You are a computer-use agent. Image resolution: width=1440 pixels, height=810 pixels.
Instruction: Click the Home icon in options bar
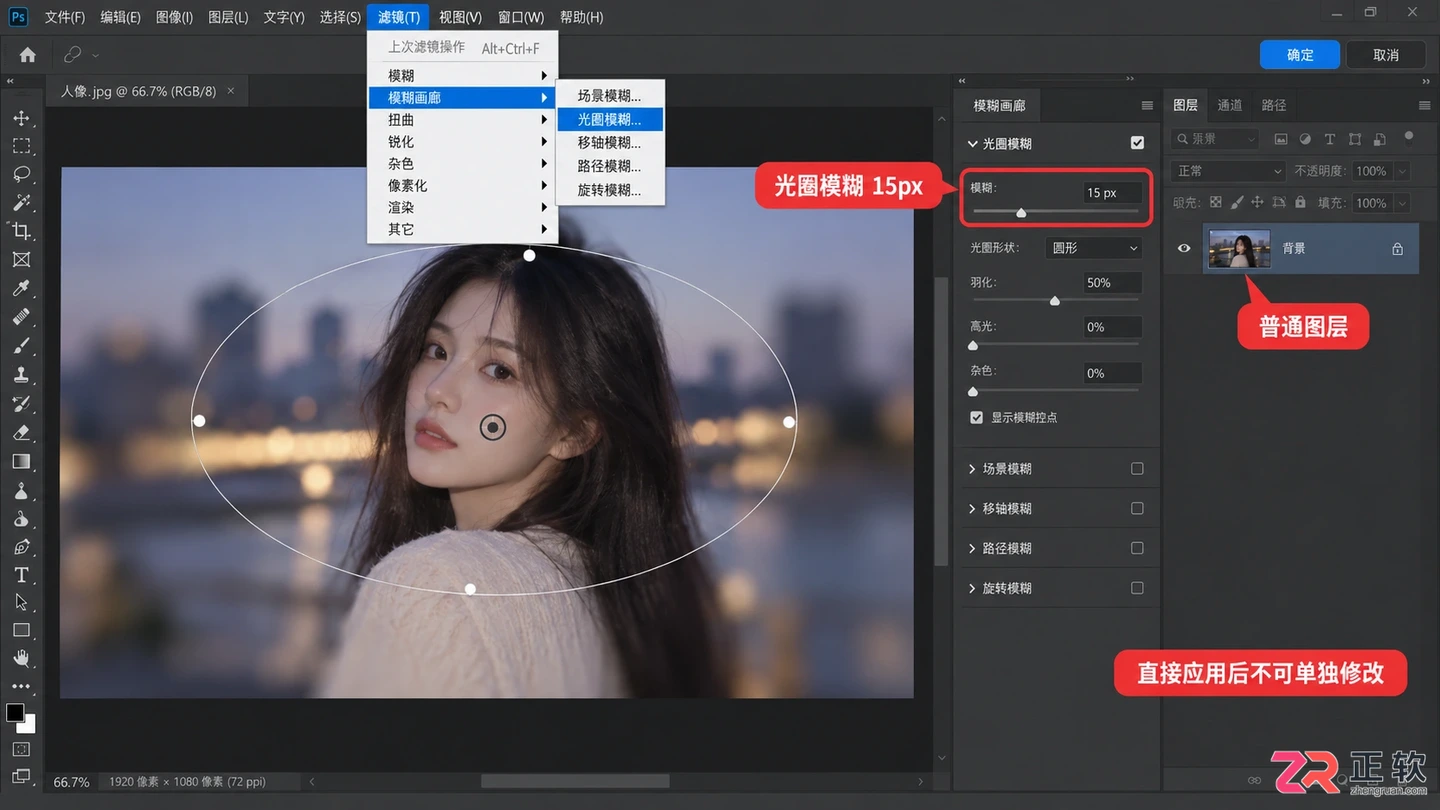point(28,55)
